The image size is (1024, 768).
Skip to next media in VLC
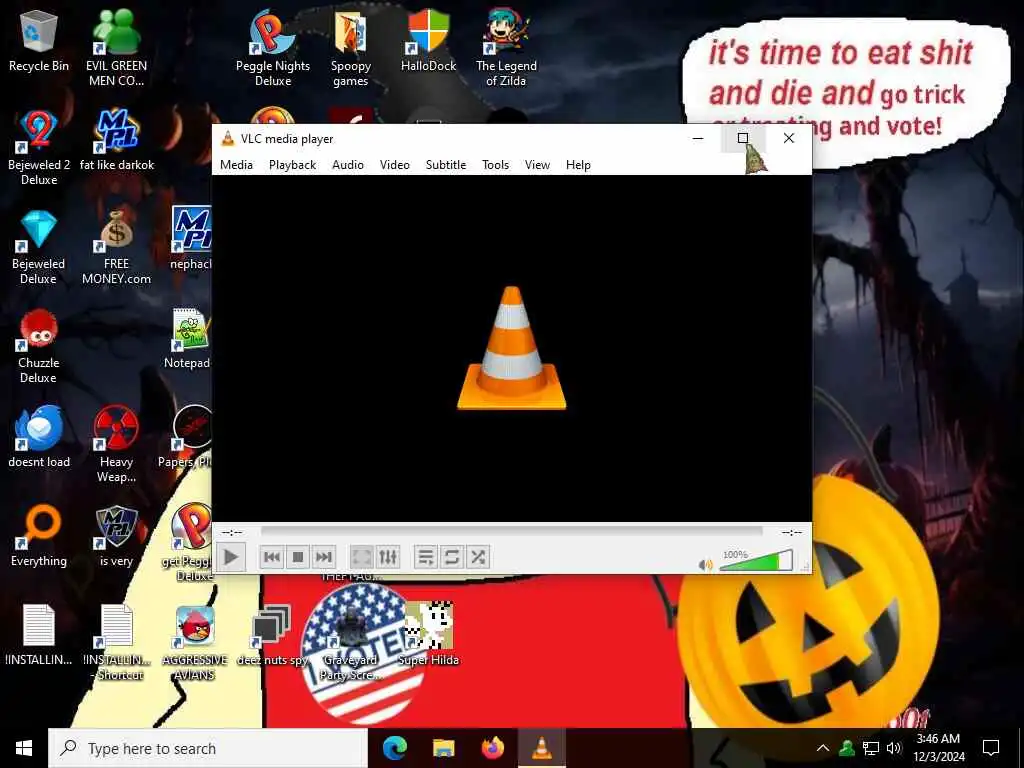(x=323, y=557)
